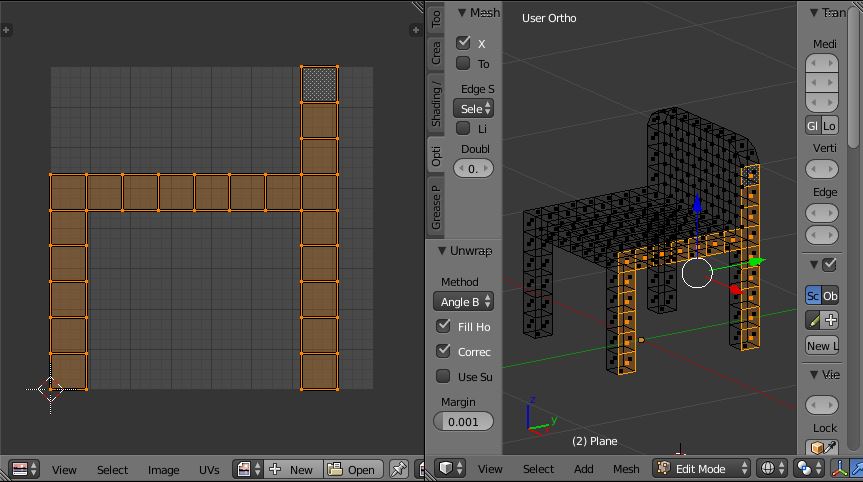Open Select menu in 3D view header
The height and width of the screenshot is (482, 863).
[x=538, y=469]
